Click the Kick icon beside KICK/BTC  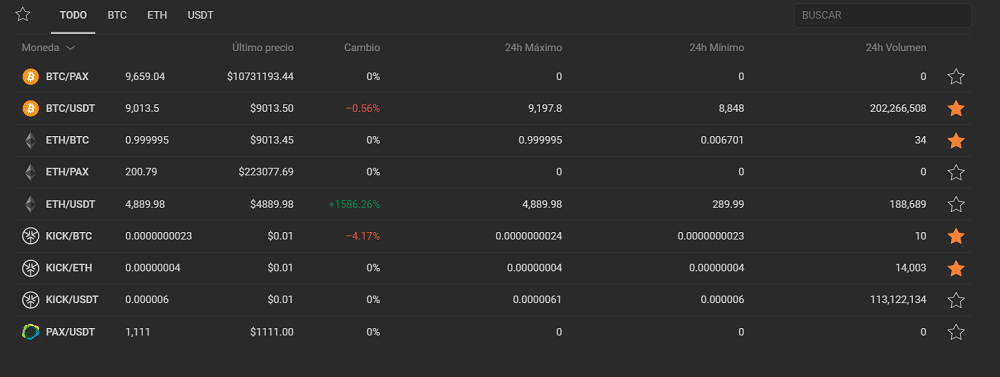click(31, 236)
